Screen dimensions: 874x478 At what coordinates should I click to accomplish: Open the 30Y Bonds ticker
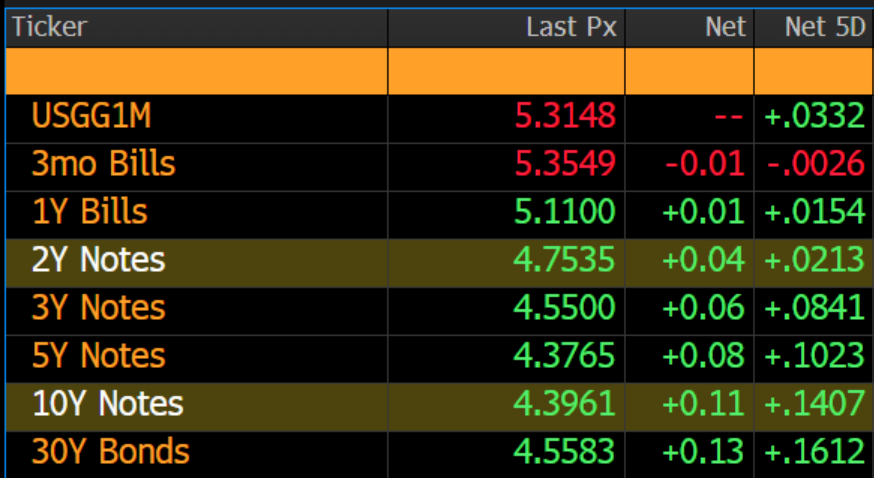(x=110, y=451)
